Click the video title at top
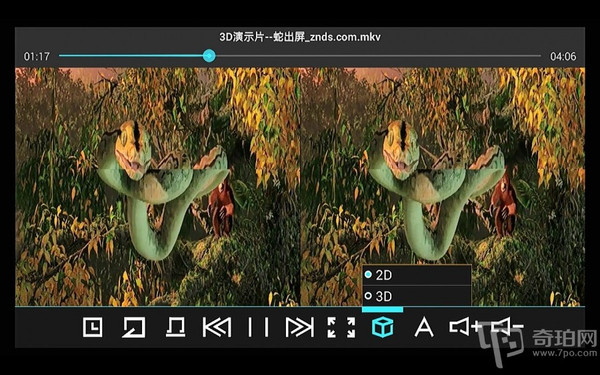Screen dimensions: 600x375 300,37
